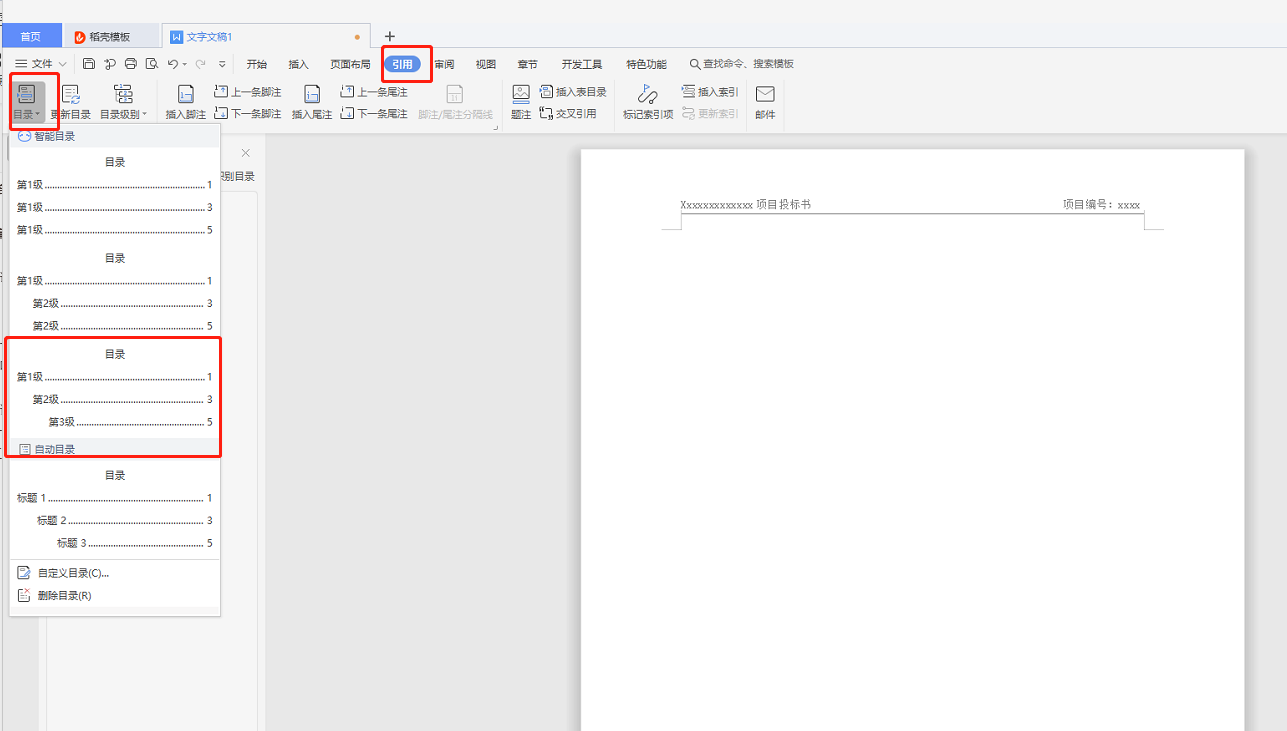Switch to the 开始 ribbon tab

click(x=257, y=64)
